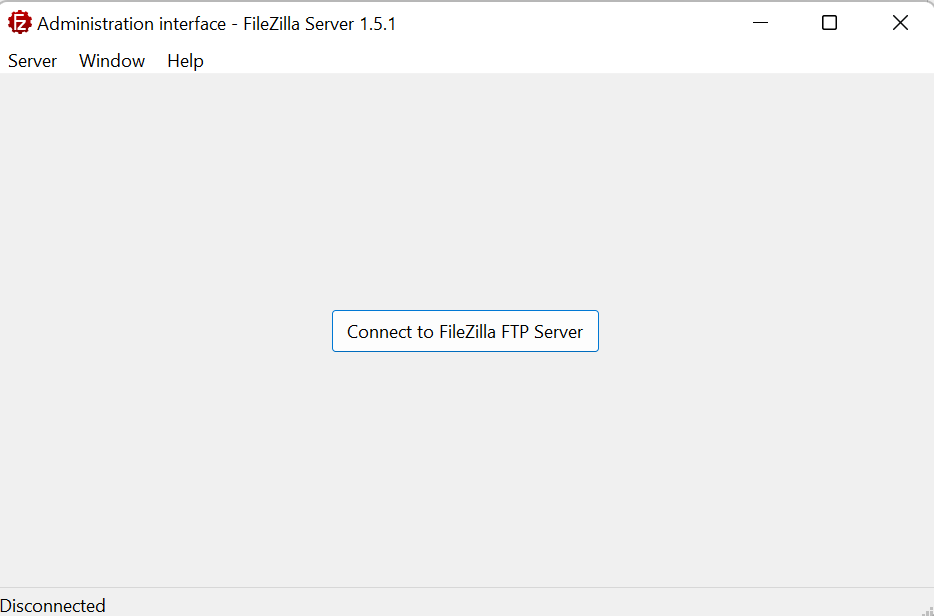This screenshot has width=934, height=616.
Task: Click the FileZilla Server logo icon
Action: pyautogui.click(x=19, y=23)
